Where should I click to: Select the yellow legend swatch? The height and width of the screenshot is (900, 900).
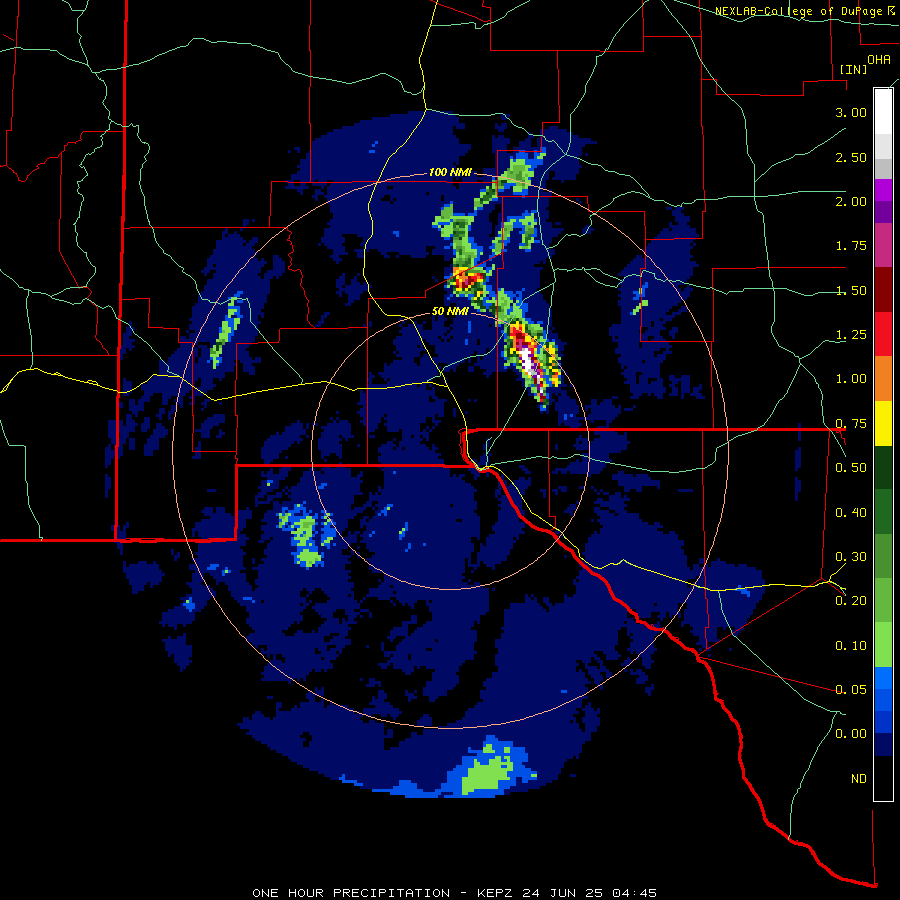pos(883,423)
